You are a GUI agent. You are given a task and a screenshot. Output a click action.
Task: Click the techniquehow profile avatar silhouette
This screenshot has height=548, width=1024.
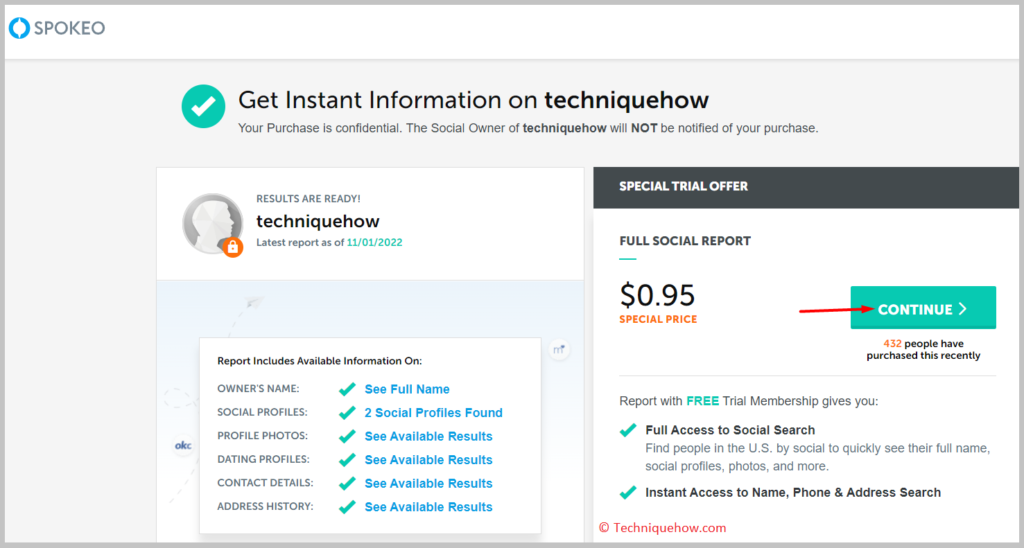212,223
